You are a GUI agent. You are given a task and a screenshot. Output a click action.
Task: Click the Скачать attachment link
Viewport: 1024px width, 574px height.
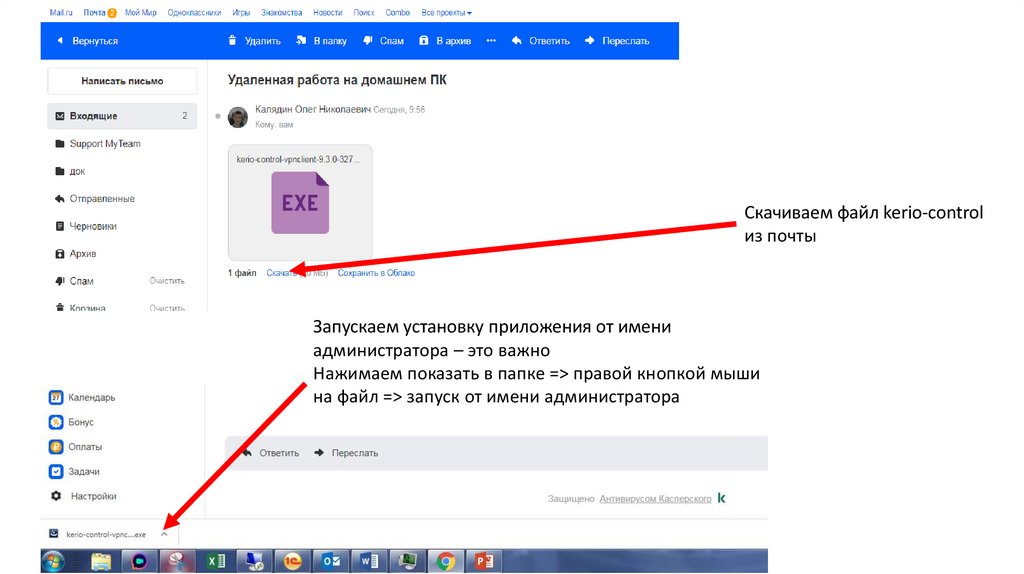(x=281, y=273)
